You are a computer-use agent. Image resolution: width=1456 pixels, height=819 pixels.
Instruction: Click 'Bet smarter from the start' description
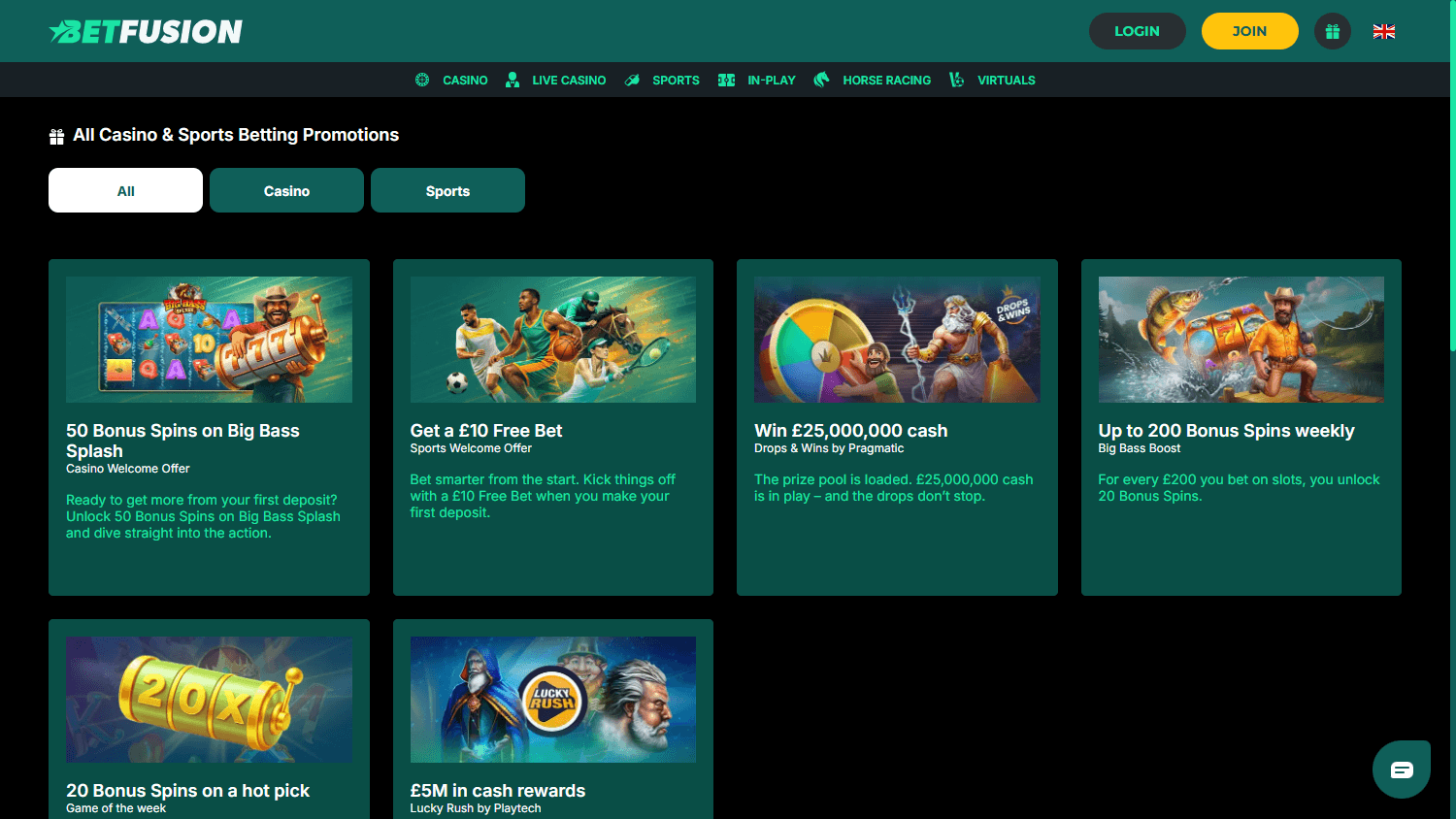coord(543,496)
